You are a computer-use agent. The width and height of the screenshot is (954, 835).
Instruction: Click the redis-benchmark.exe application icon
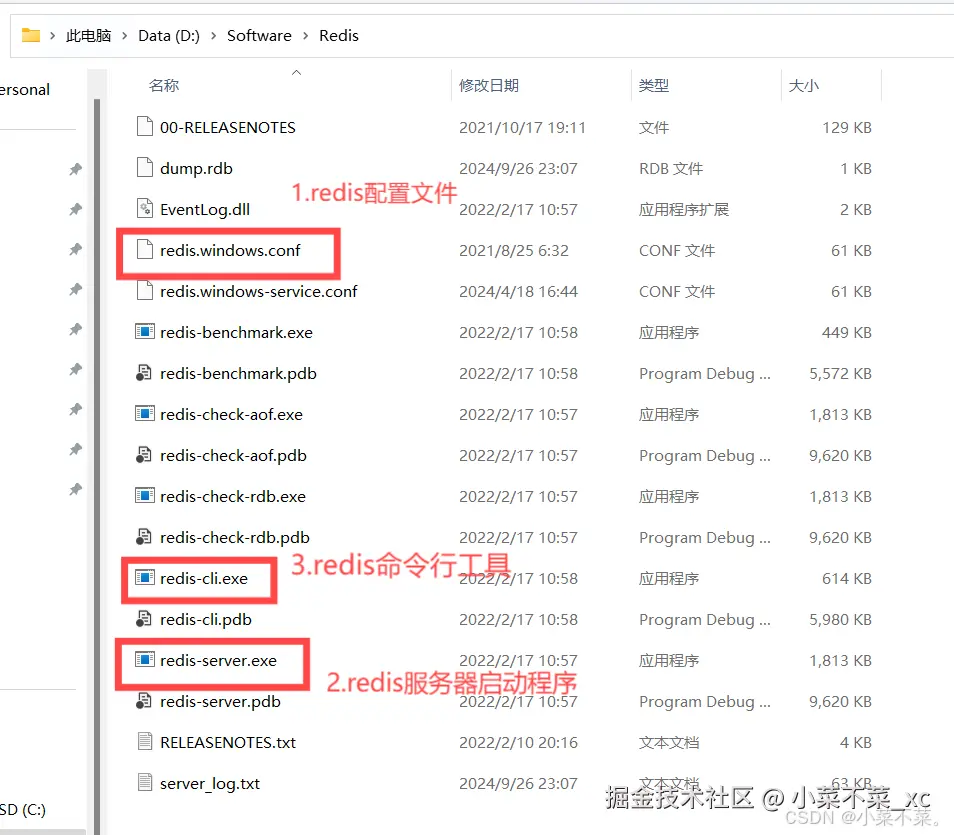[x=145, y=332]
